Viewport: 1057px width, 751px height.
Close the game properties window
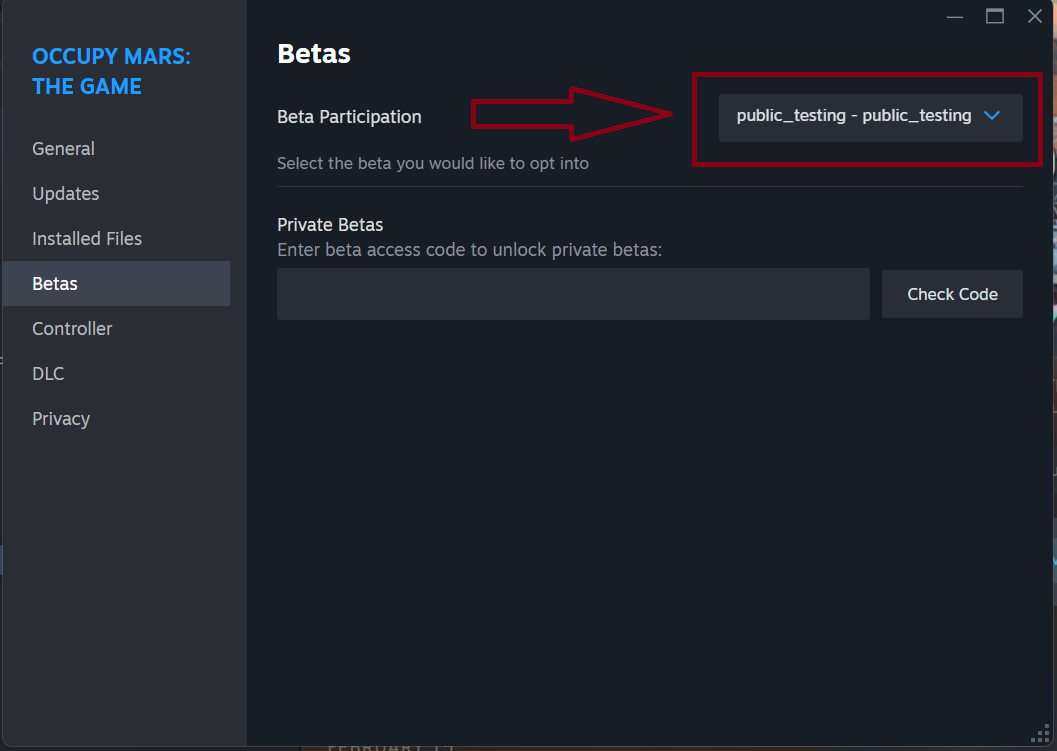[x=1035, y=16]
